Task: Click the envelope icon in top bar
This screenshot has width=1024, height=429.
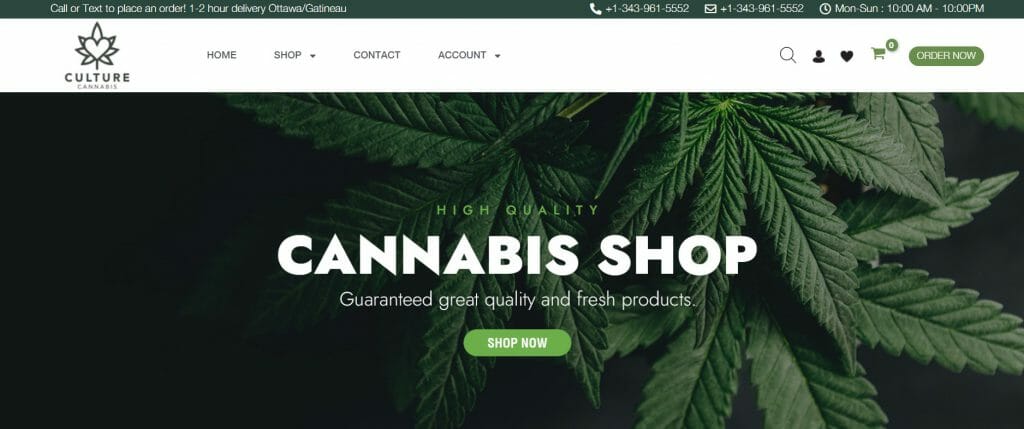Action: pos(711,8)
